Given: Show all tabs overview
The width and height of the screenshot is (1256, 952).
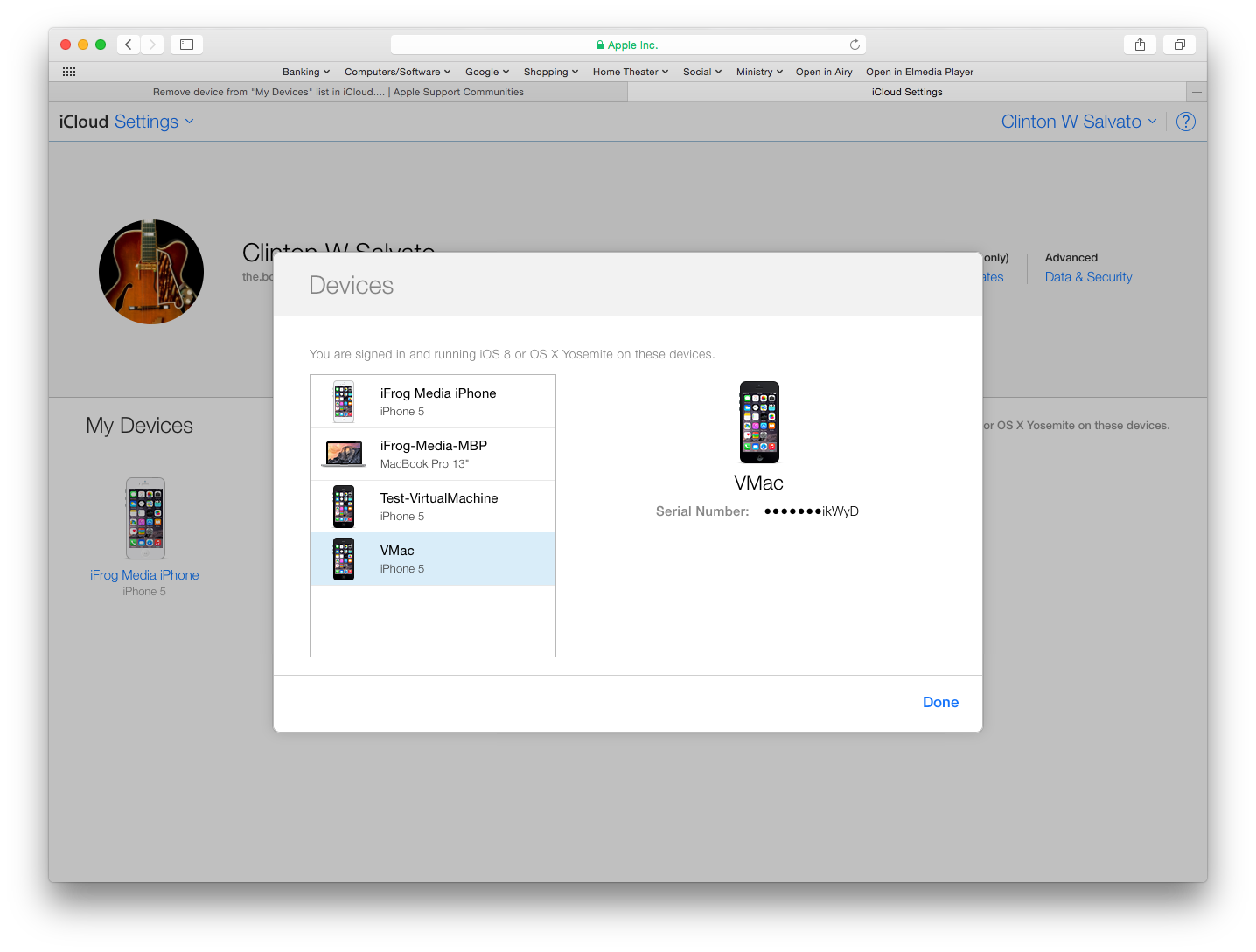Looking at the screenshot, I should [1179, 45].
